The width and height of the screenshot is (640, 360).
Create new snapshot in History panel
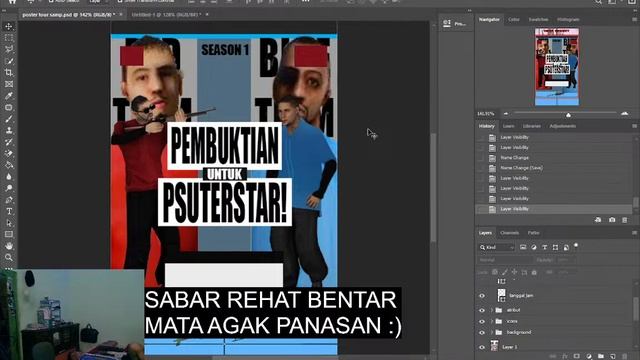tap(612, 220)
